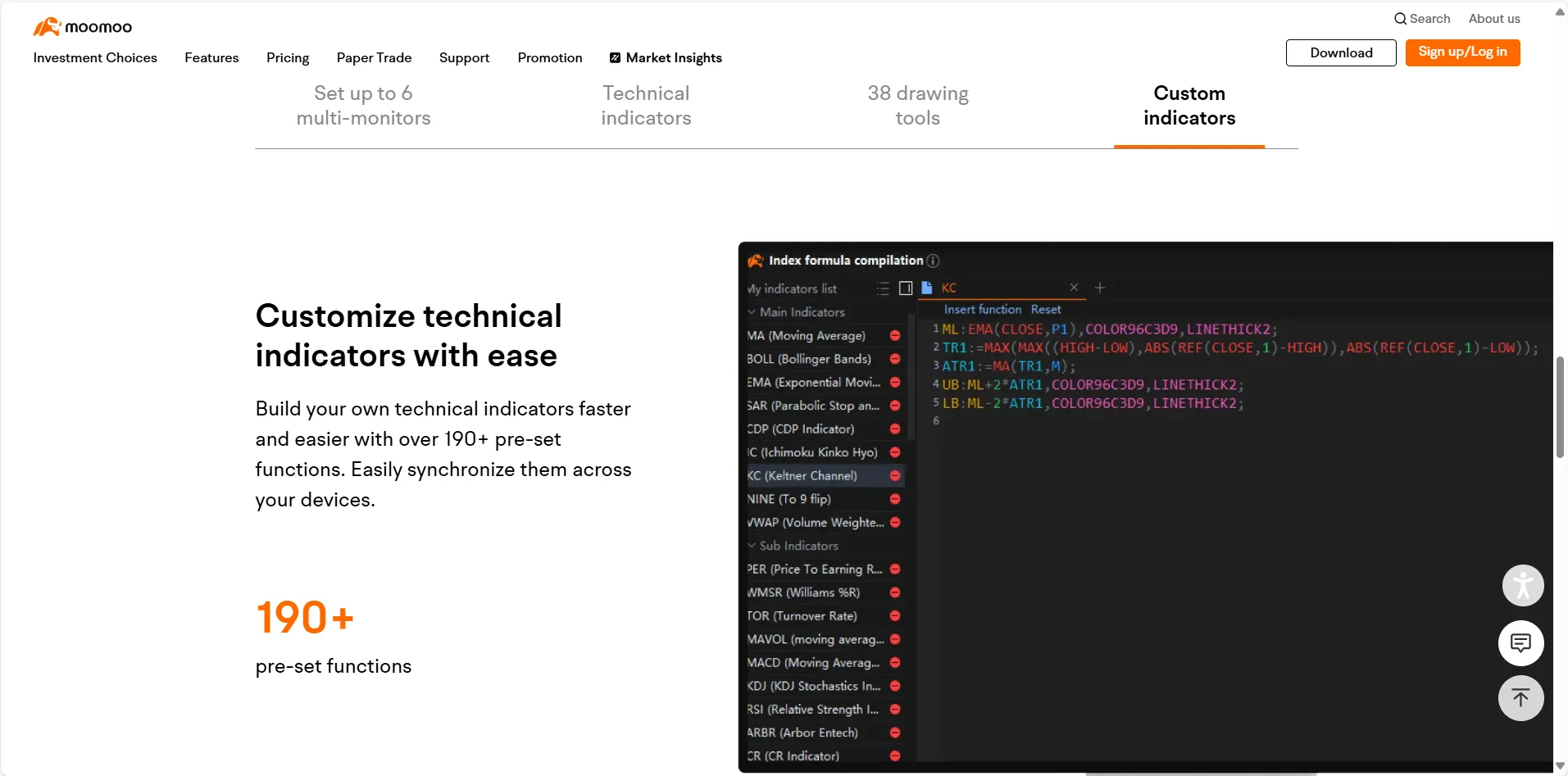
Task: Open the Features menu
Action: click(211, 58)
